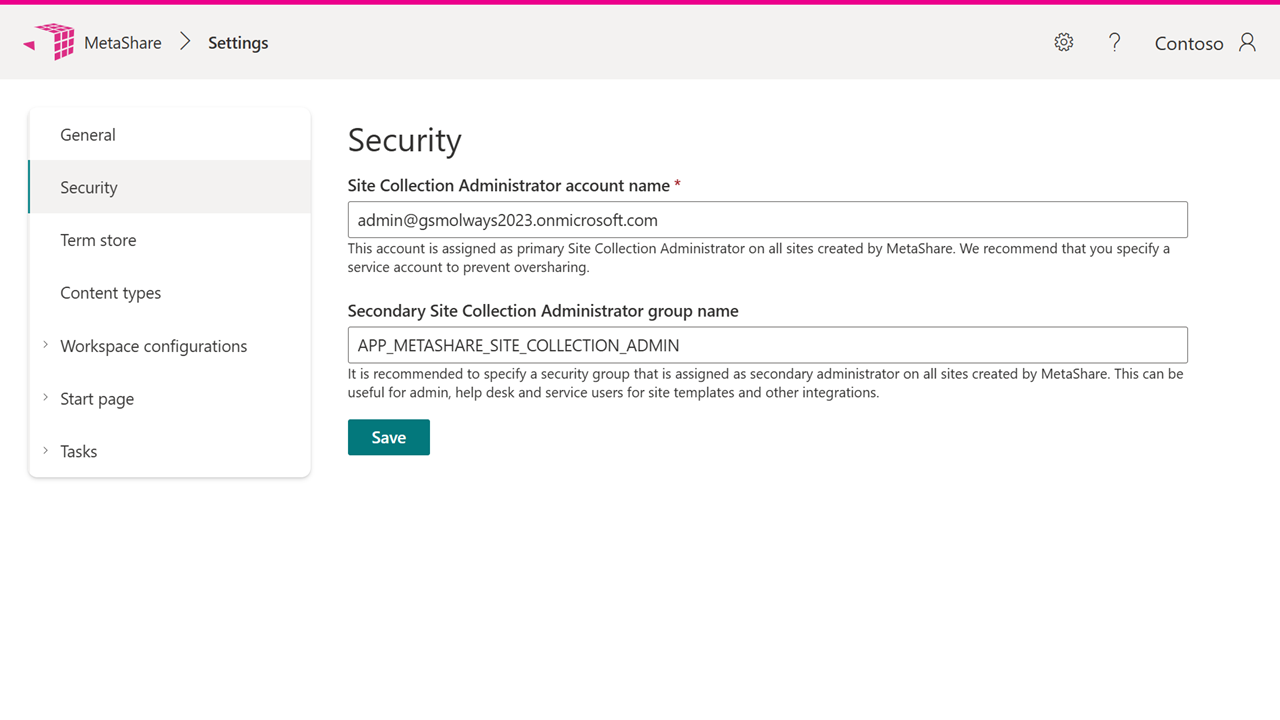
Task: Go to Term store settings
Action: pyautogui.click(x=98, y=240)
